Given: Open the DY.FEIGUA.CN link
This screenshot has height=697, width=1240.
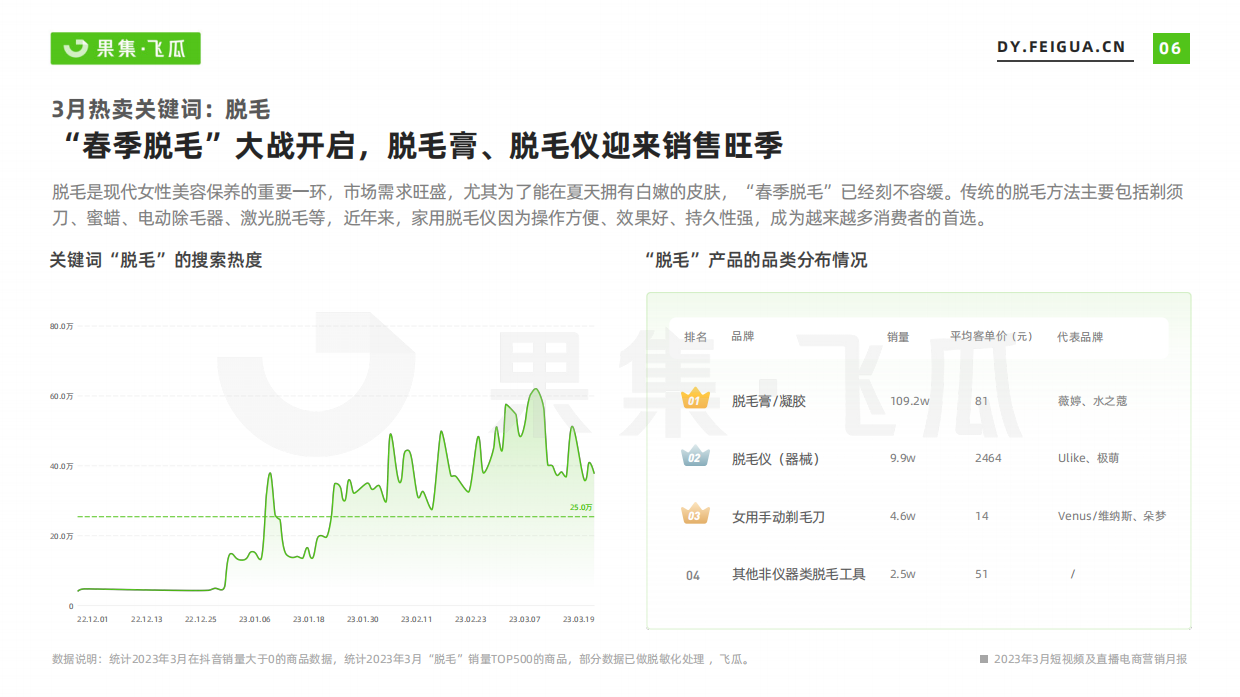Looking at the screenshot, I should (x=1061, y=46).
